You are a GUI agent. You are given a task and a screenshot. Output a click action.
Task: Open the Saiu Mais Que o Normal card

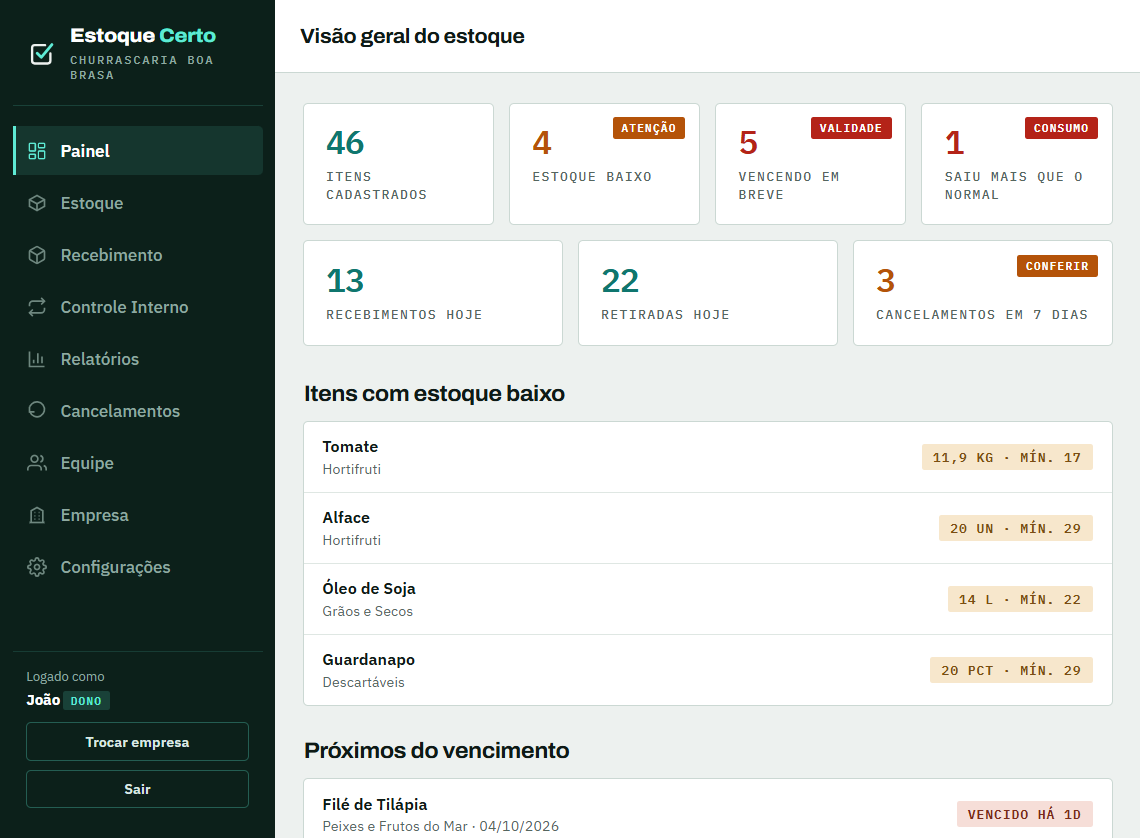point(1016,164)
